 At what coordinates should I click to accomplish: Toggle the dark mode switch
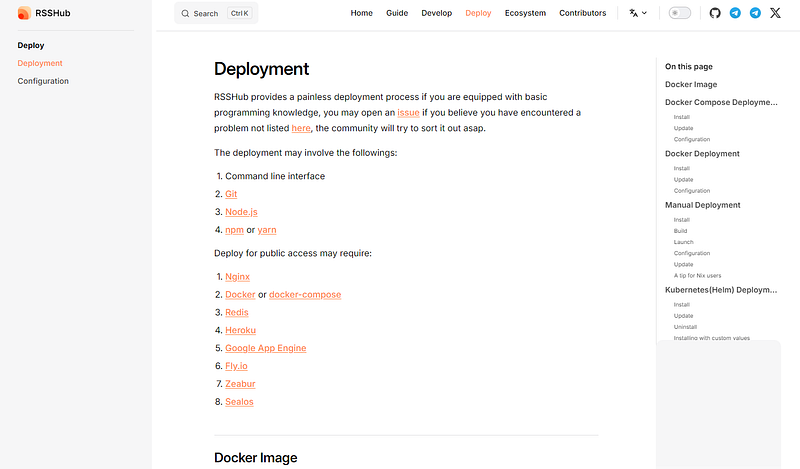(x=680, y=13)
